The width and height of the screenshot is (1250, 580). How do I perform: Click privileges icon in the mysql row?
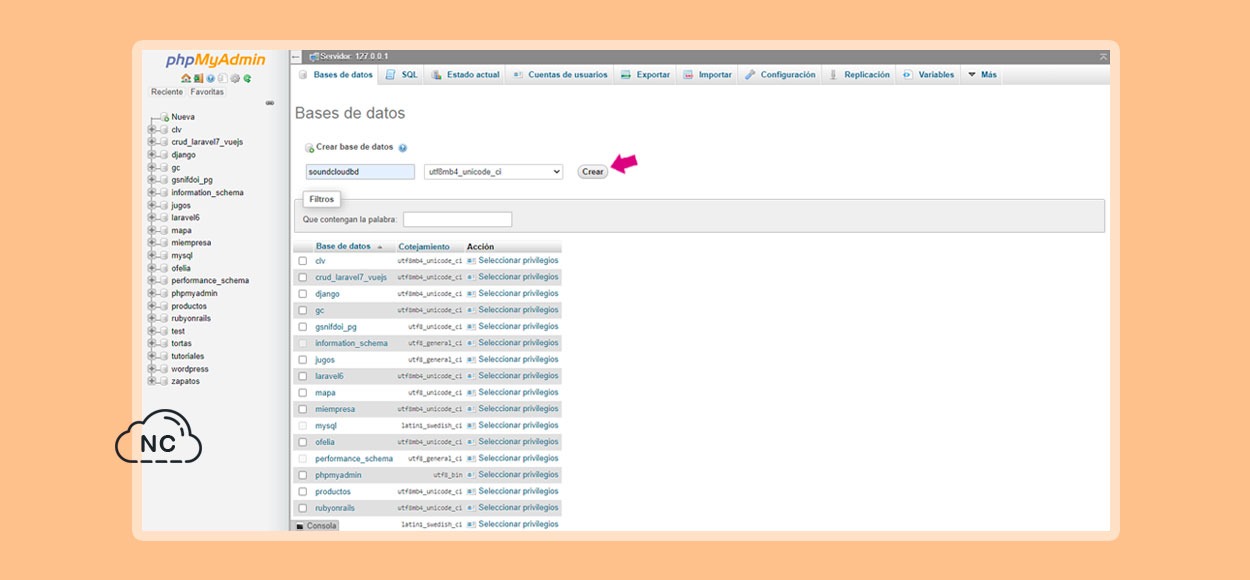(x=471, y=426)
